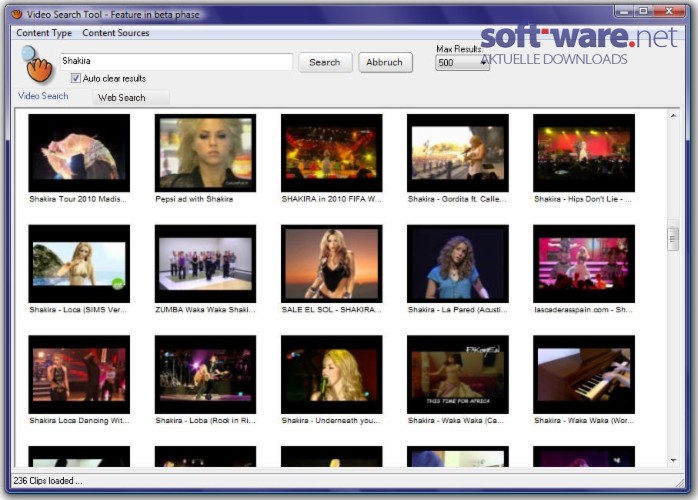The image size is (698, 500).
Task: Open Shakira Loca SIMS Ver thumbnail
Action: 79,264
